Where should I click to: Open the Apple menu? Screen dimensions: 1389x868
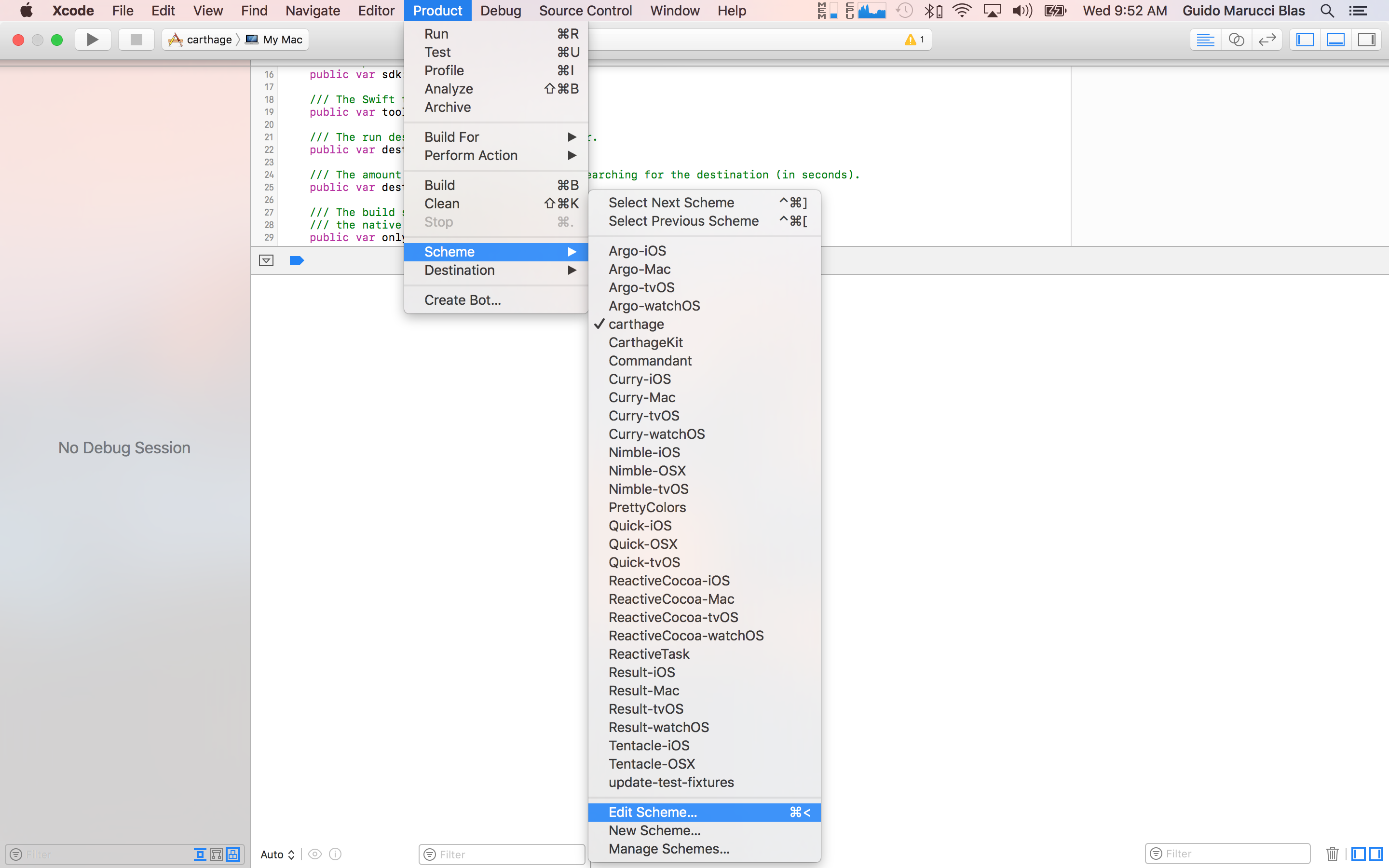click(x=27, y=10)
